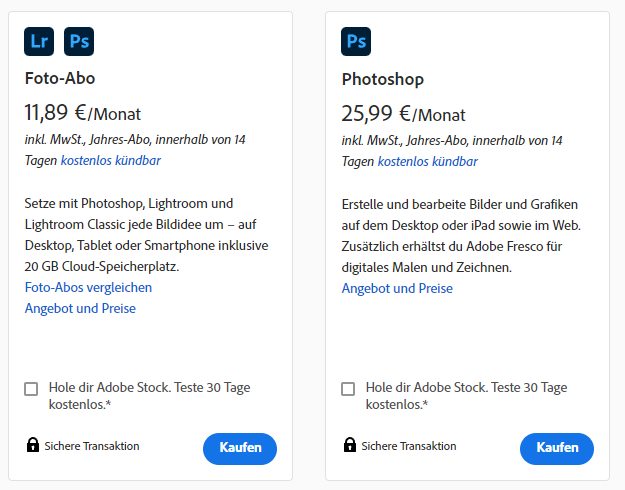This screenshot has height=490, width=625.
Task: Enable Adobe Stock checkbox for Photoshop plan
Action: pyautogui.click(x=348, y=389)
